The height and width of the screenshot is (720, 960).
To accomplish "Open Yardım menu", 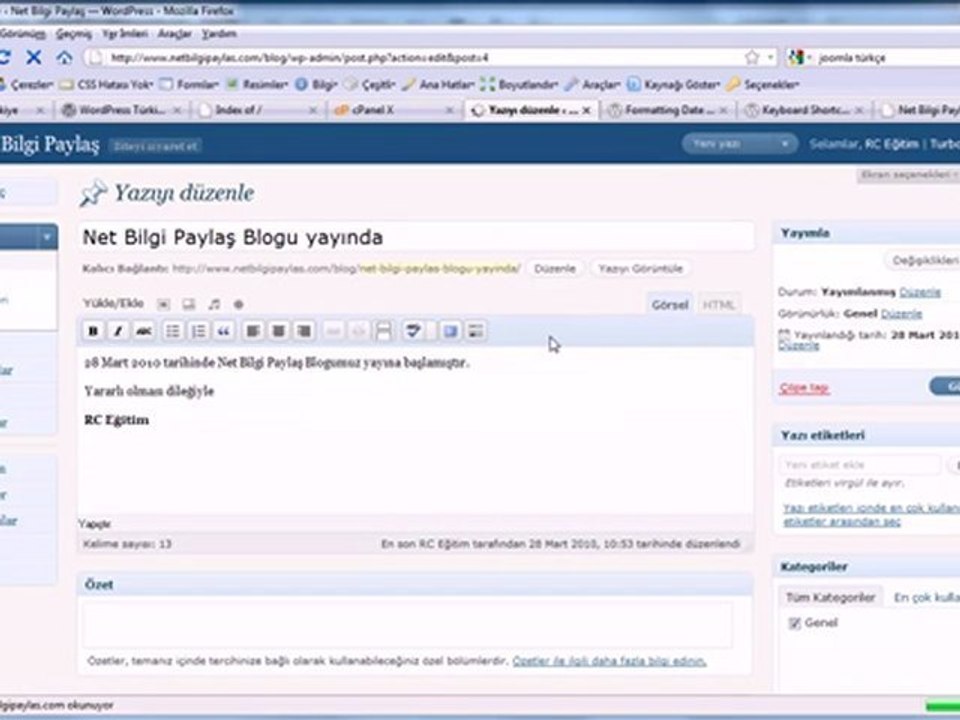I will click(x=219, y=34).
